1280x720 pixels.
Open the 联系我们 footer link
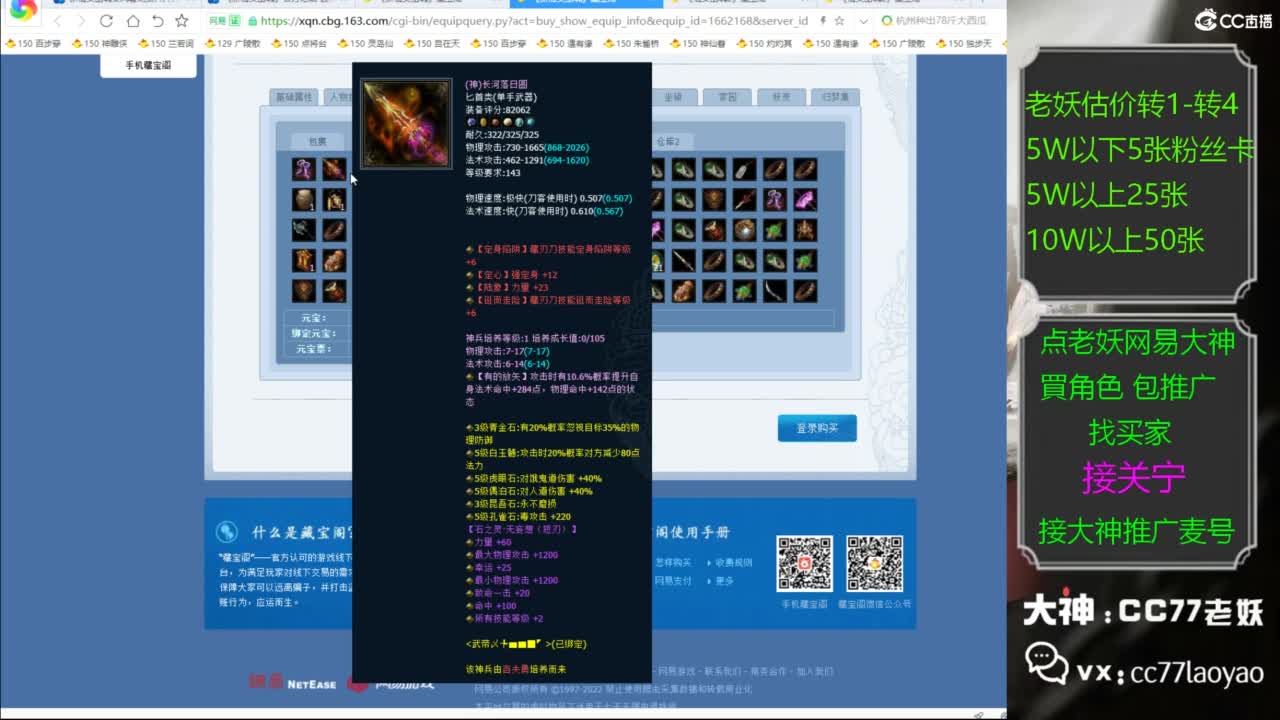click(721, 671)
